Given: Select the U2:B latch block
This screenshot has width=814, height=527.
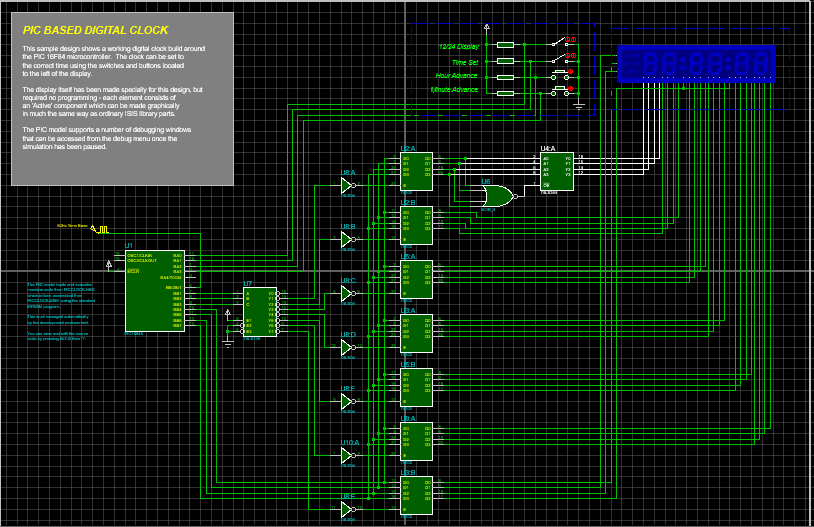Looking at the screenshot, I should tap(416, 225).
